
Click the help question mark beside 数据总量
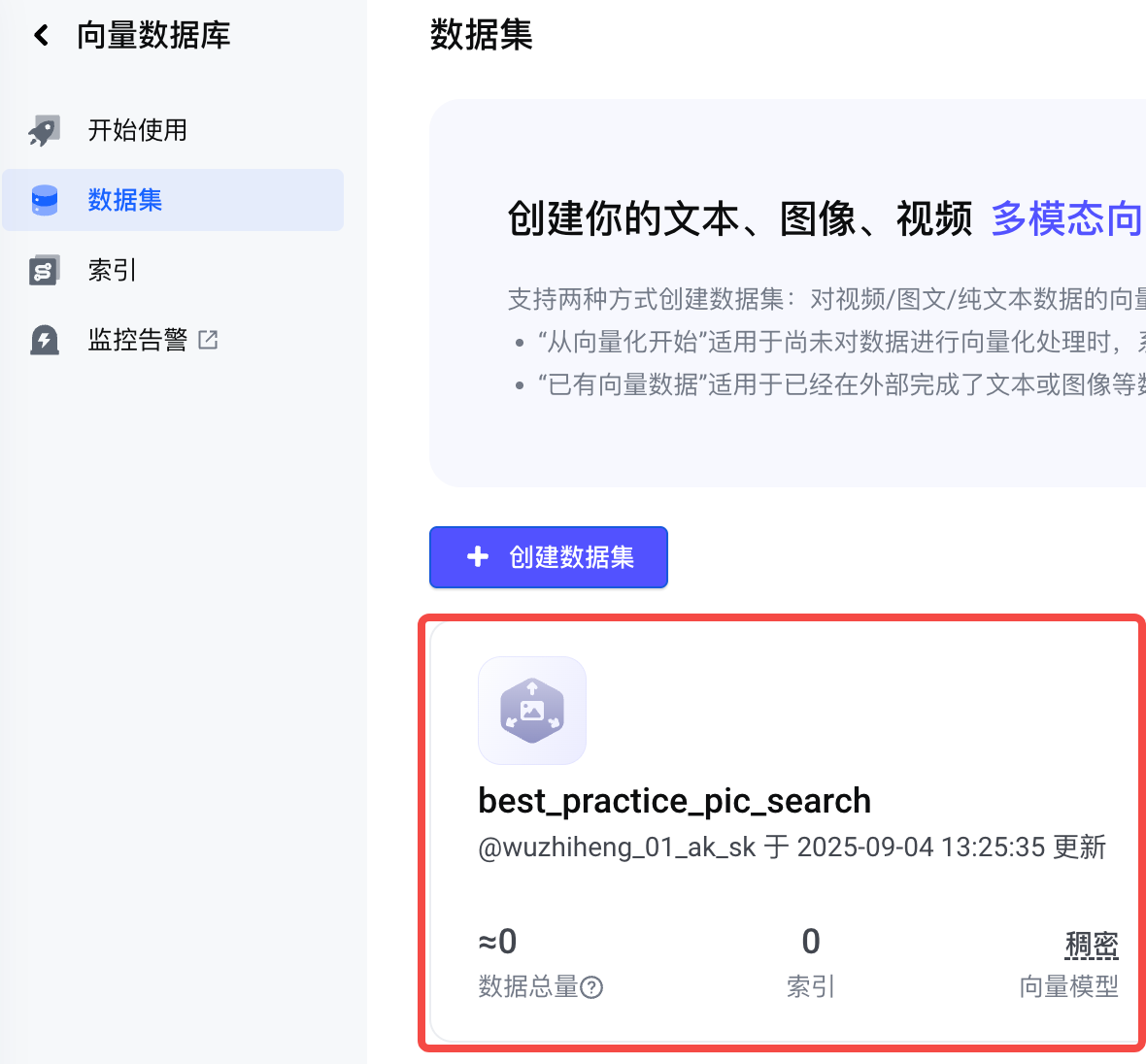[591, 988]
